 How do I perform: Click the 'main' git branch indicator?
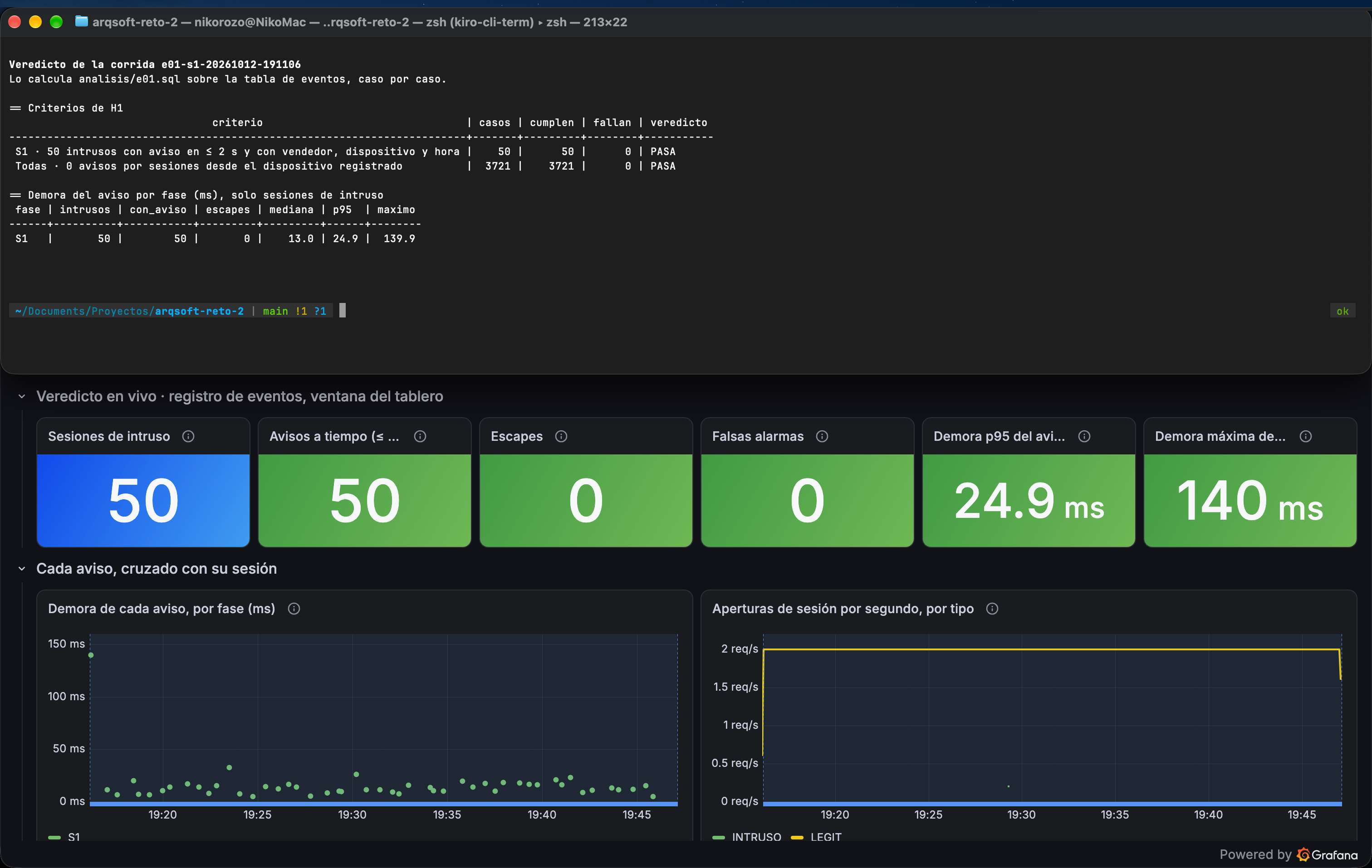pos(275,311)
